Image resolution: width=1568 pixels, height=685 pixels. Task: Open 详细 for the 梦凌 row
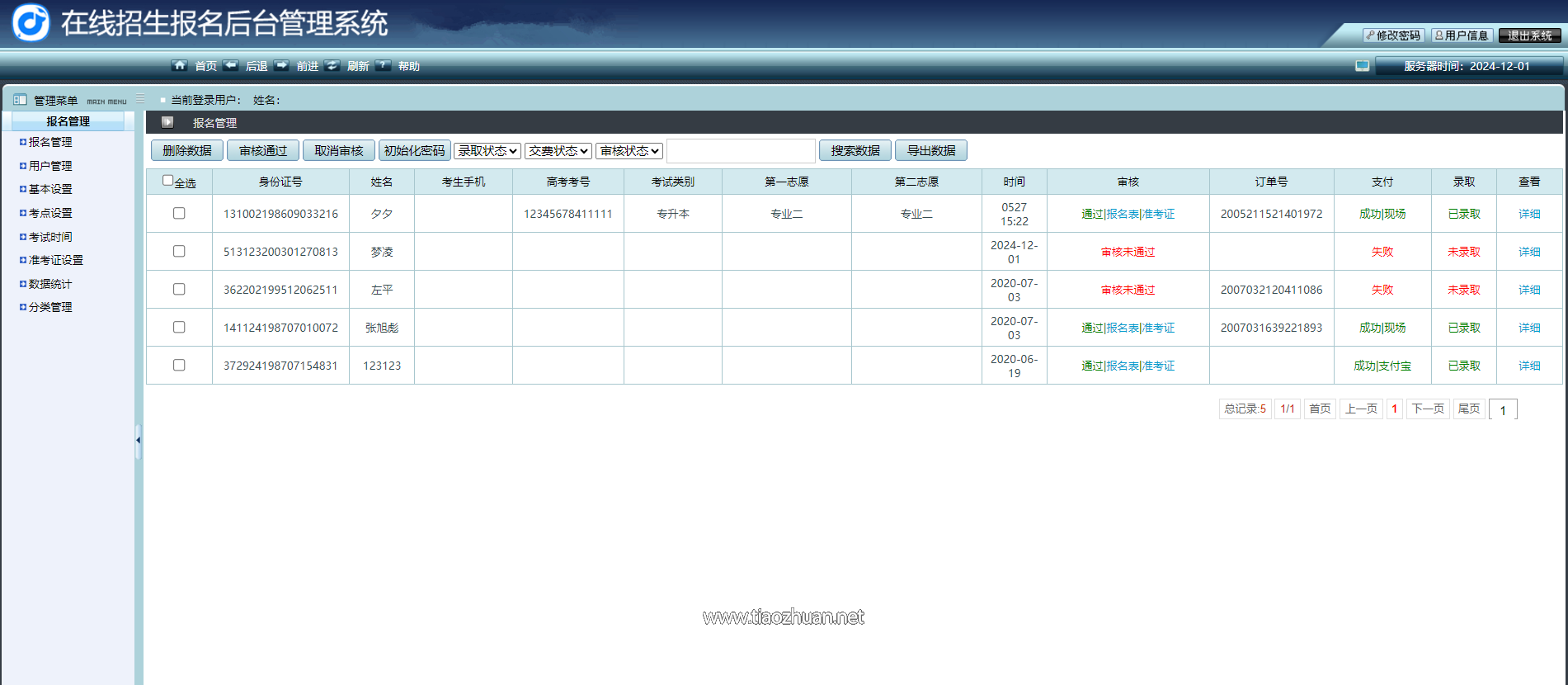(x=1529, y=252)
